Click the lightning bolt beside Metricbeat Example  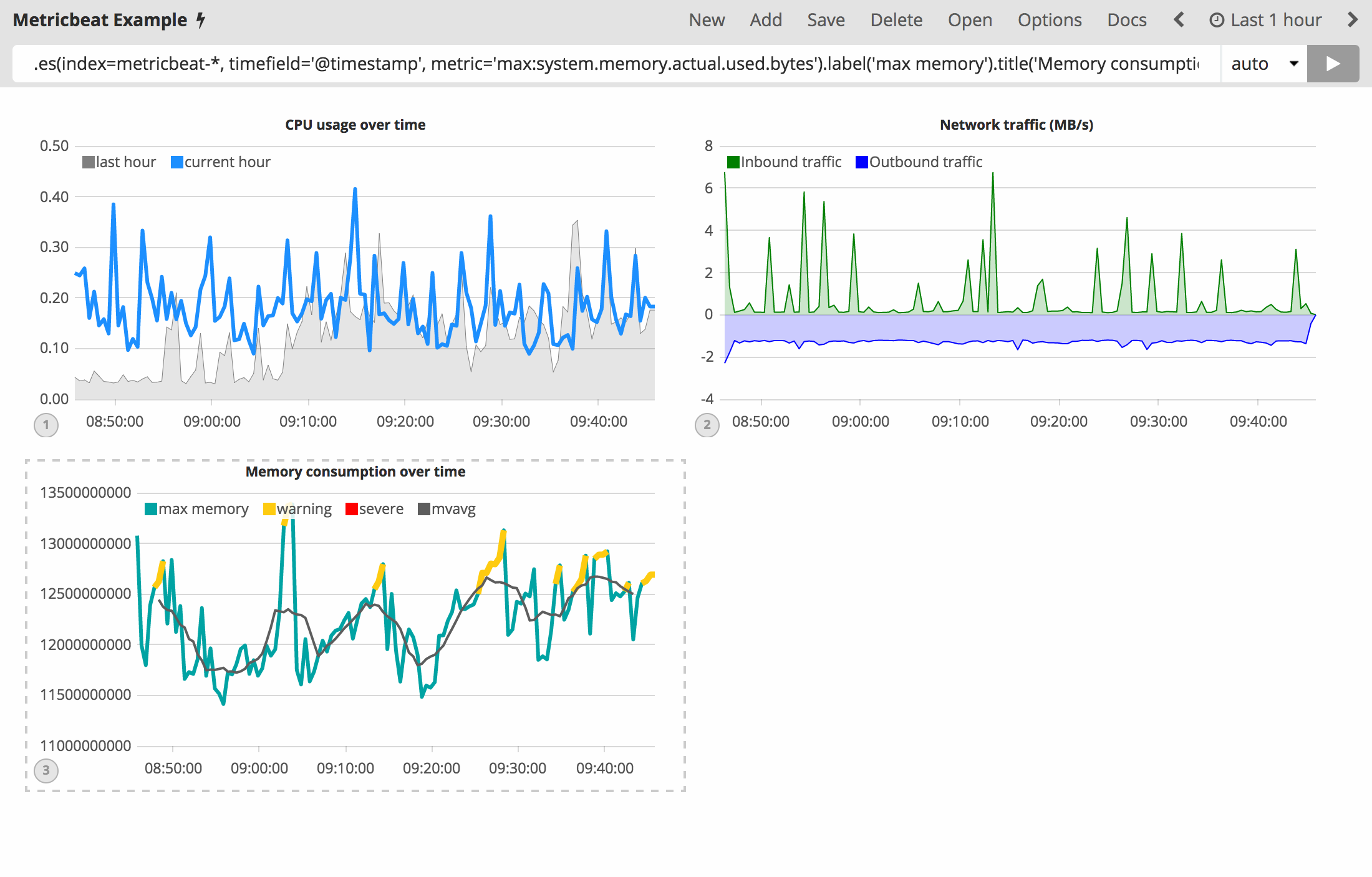[x=201, y=20]
